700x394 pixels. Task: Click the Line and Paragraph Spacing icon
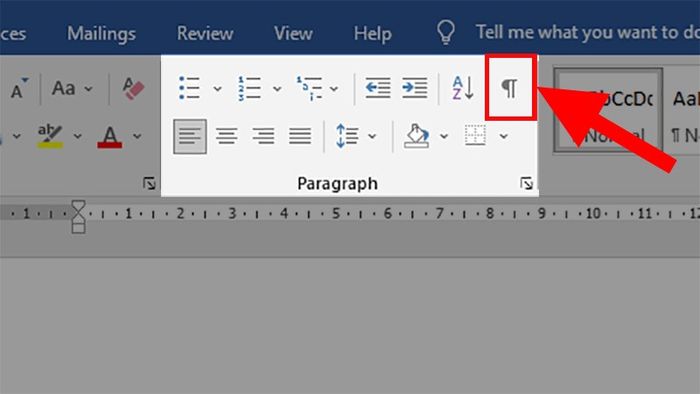tap(347, 136)
